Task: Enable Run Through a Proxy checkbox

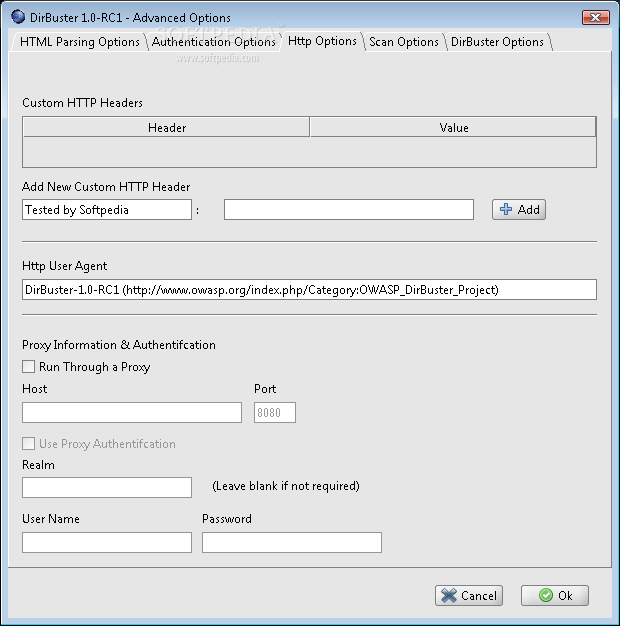Action: click(x=28, y=366)
